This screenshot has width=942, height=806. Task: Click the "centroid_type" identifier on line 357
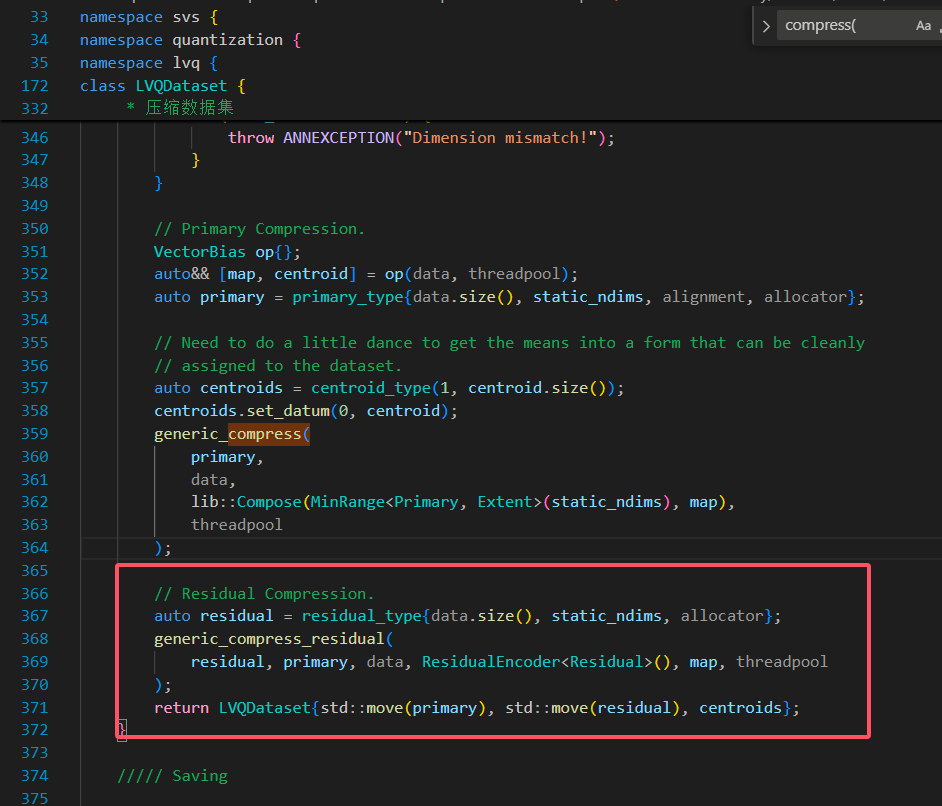point(370,388)
